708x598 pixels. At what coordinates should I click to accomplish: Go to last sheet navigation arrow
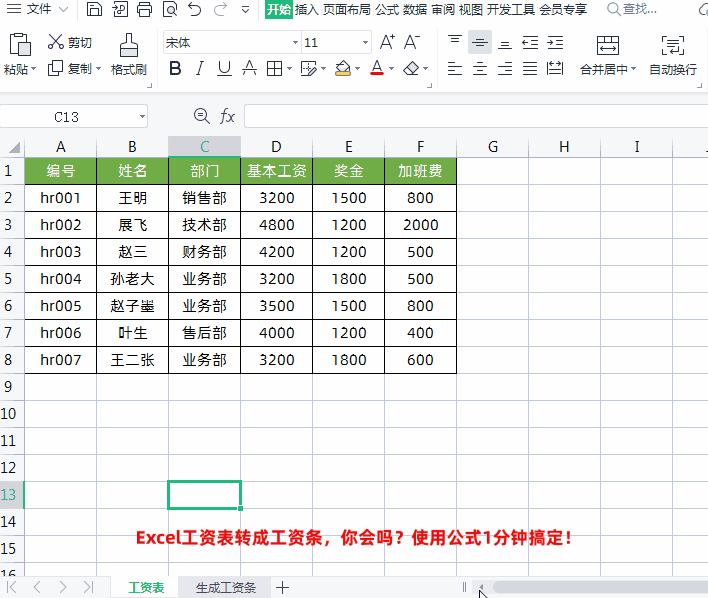[88, 587]
